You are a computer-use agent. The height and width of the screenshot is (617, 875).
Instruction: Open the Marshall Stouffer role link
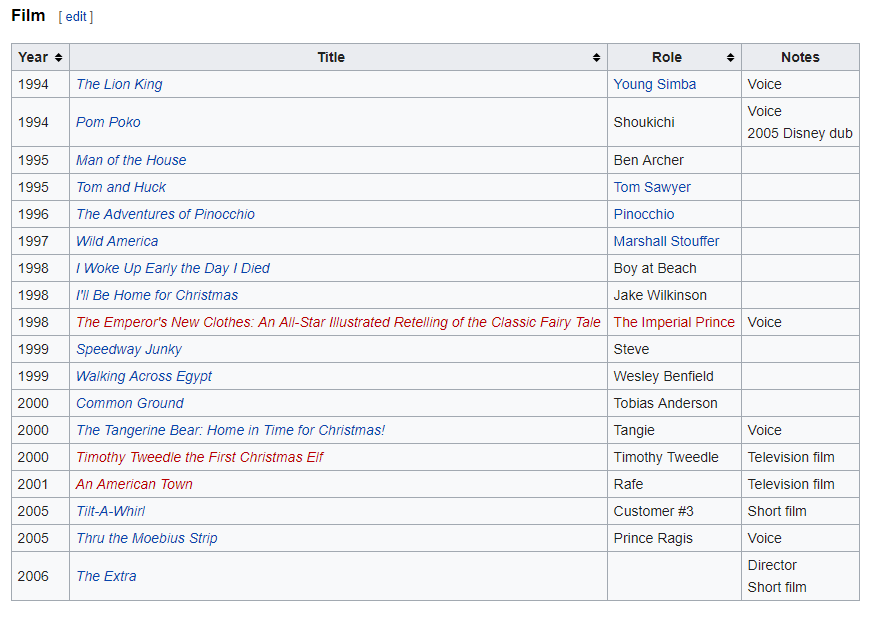point(666,241)
